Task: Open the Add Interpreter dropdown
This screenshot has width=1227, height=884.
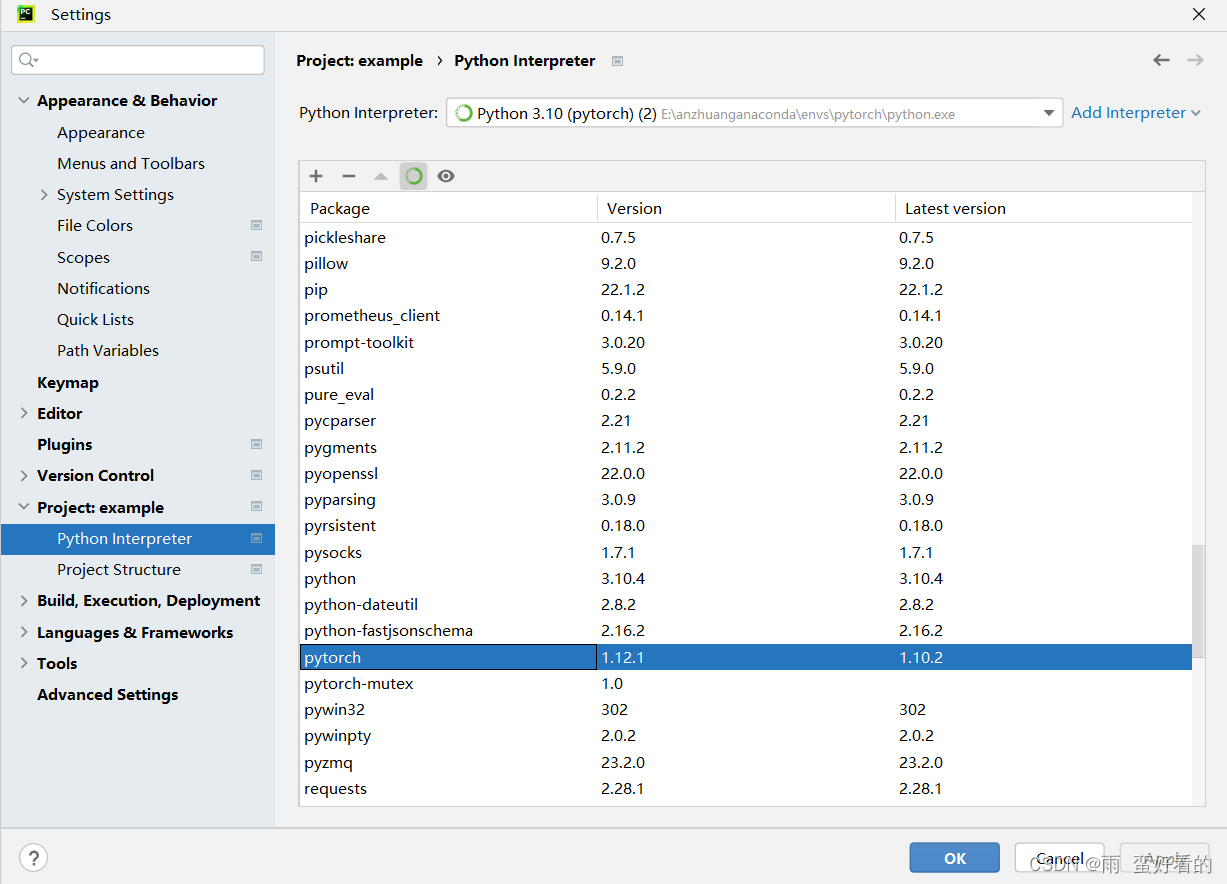Action: coord(1136,112)
